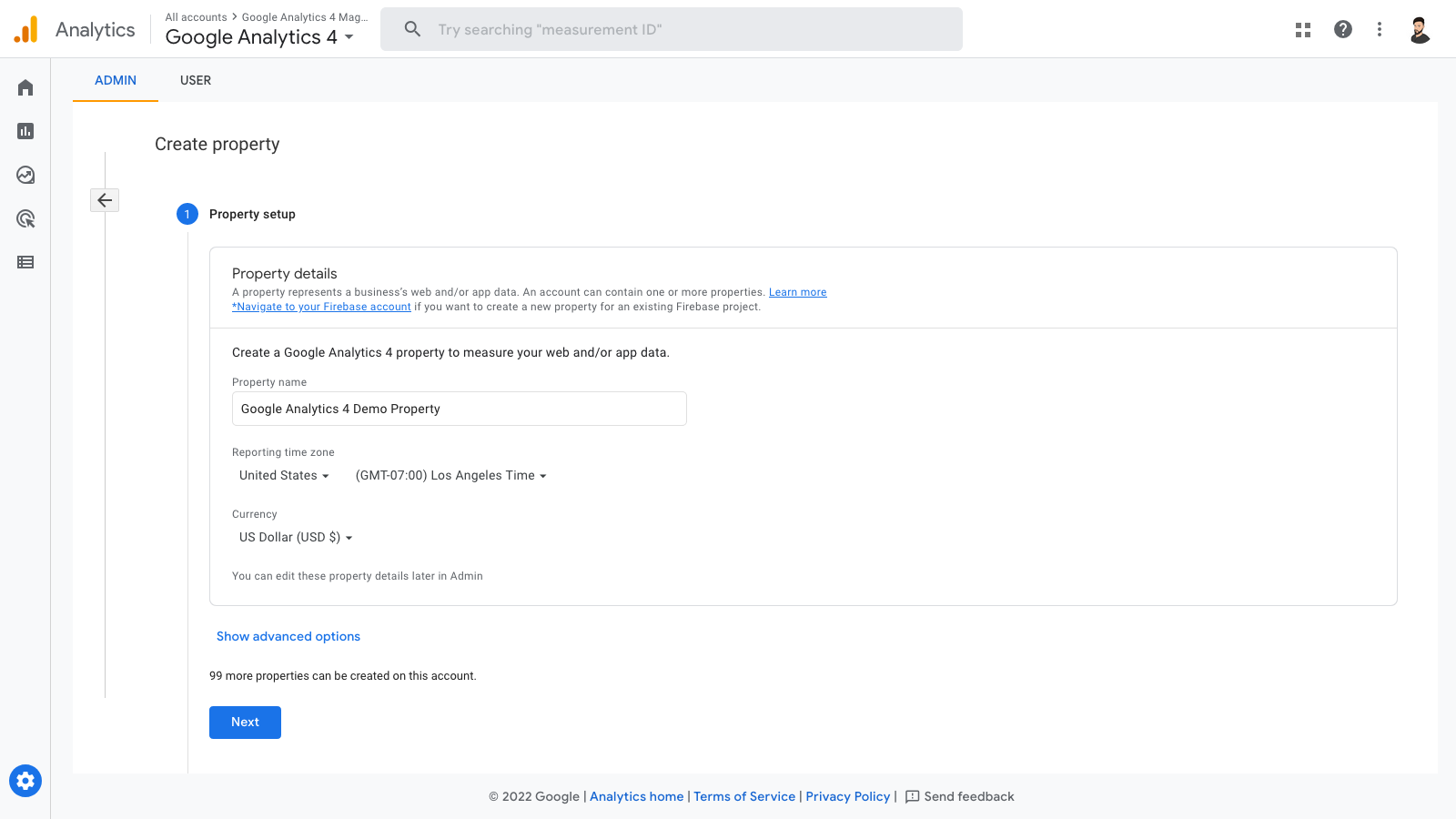Image resolution: width=1456 pixels, height=819 pixels.
Task: Click the 2022 Google copyright text
Action: 534,796
